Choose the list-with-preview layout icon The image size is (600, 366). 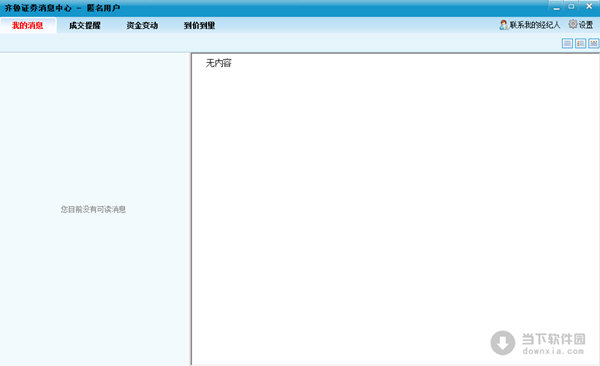point(580,43)
